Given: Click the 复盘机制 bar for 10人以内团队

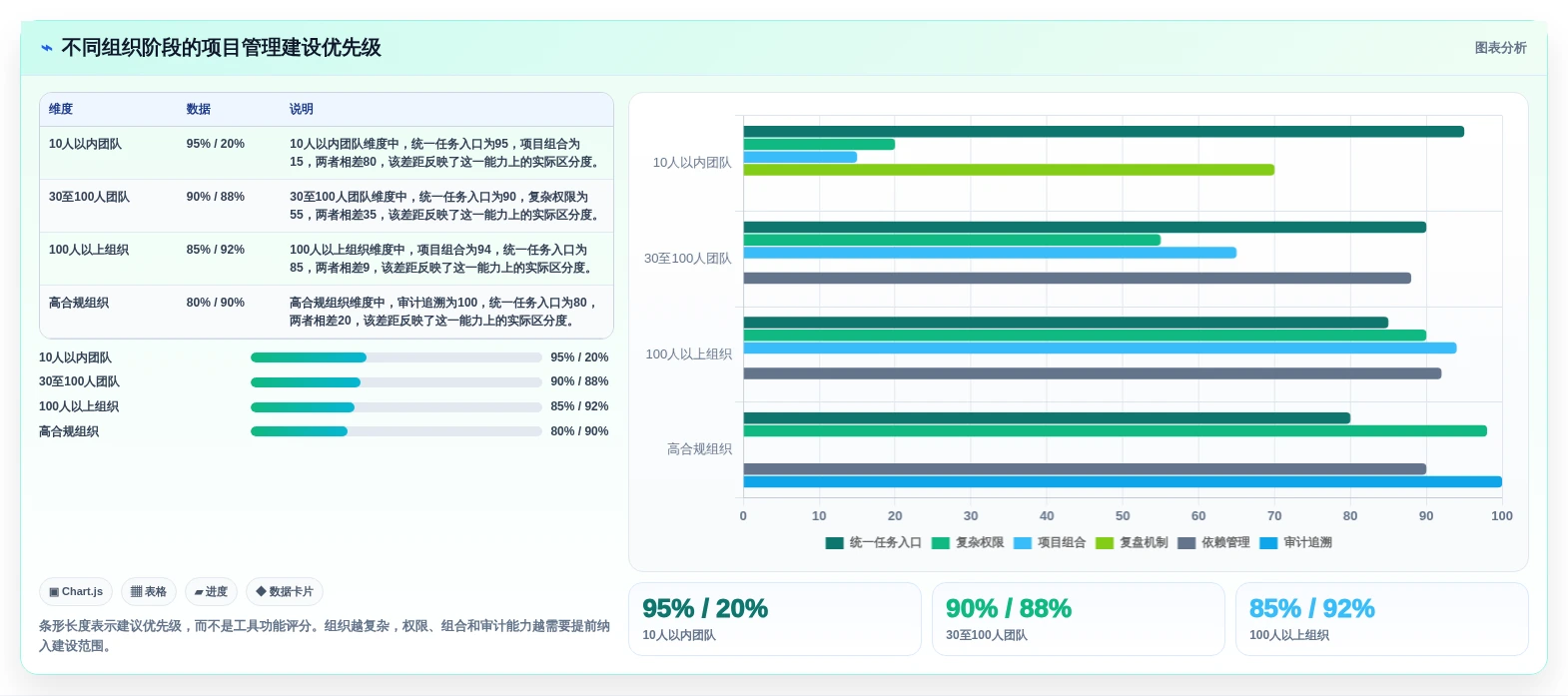Looking at the screenshot, I should click(1009, 170).
